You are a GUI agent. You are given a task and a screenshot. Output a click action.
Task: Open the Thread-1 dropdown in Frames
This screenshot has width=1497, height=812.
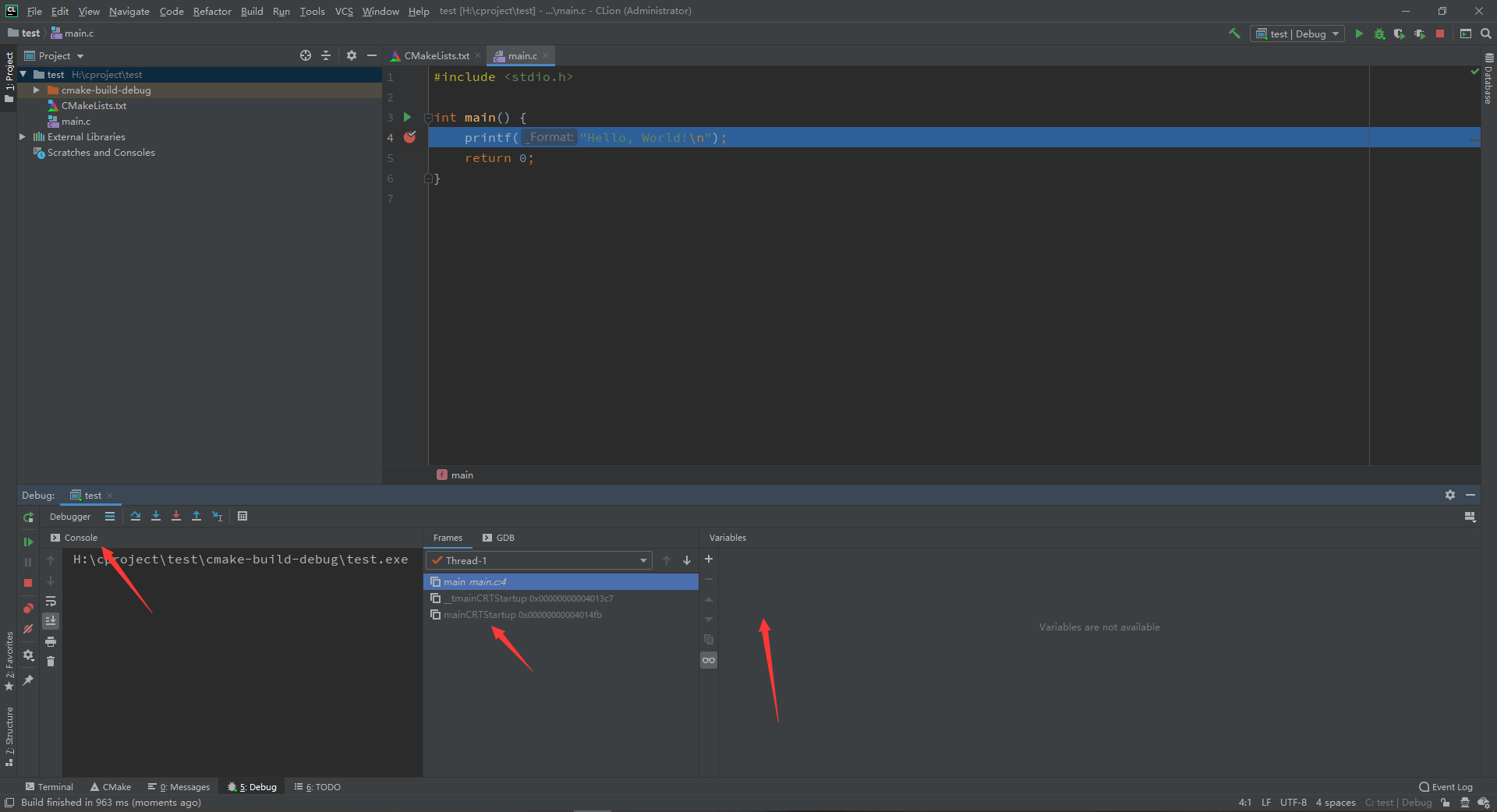click(539, 560)
